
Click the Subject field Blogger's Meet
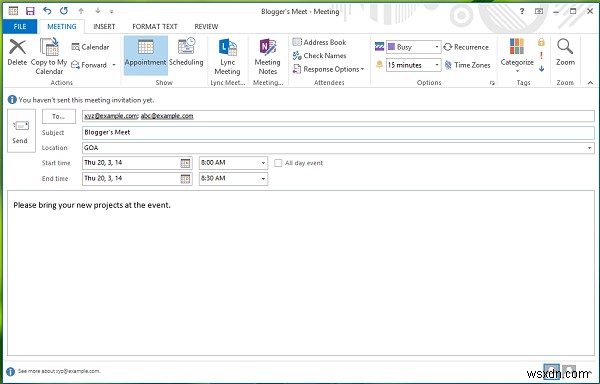click(338, 132)
